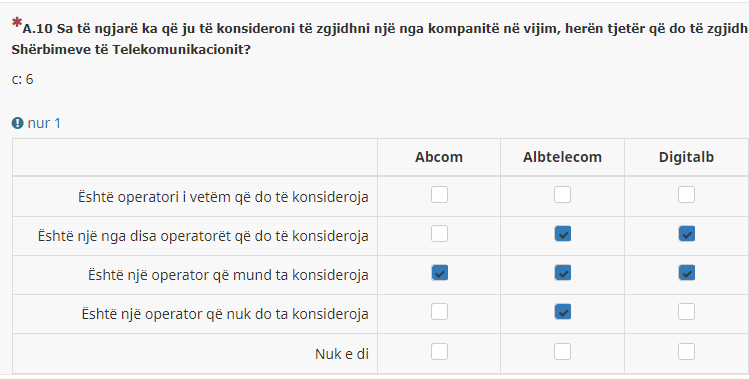Check Abcom 'nuk do ta konsideroja' checkbox
This screenshot has height=379, width=749.
[439, 312]
